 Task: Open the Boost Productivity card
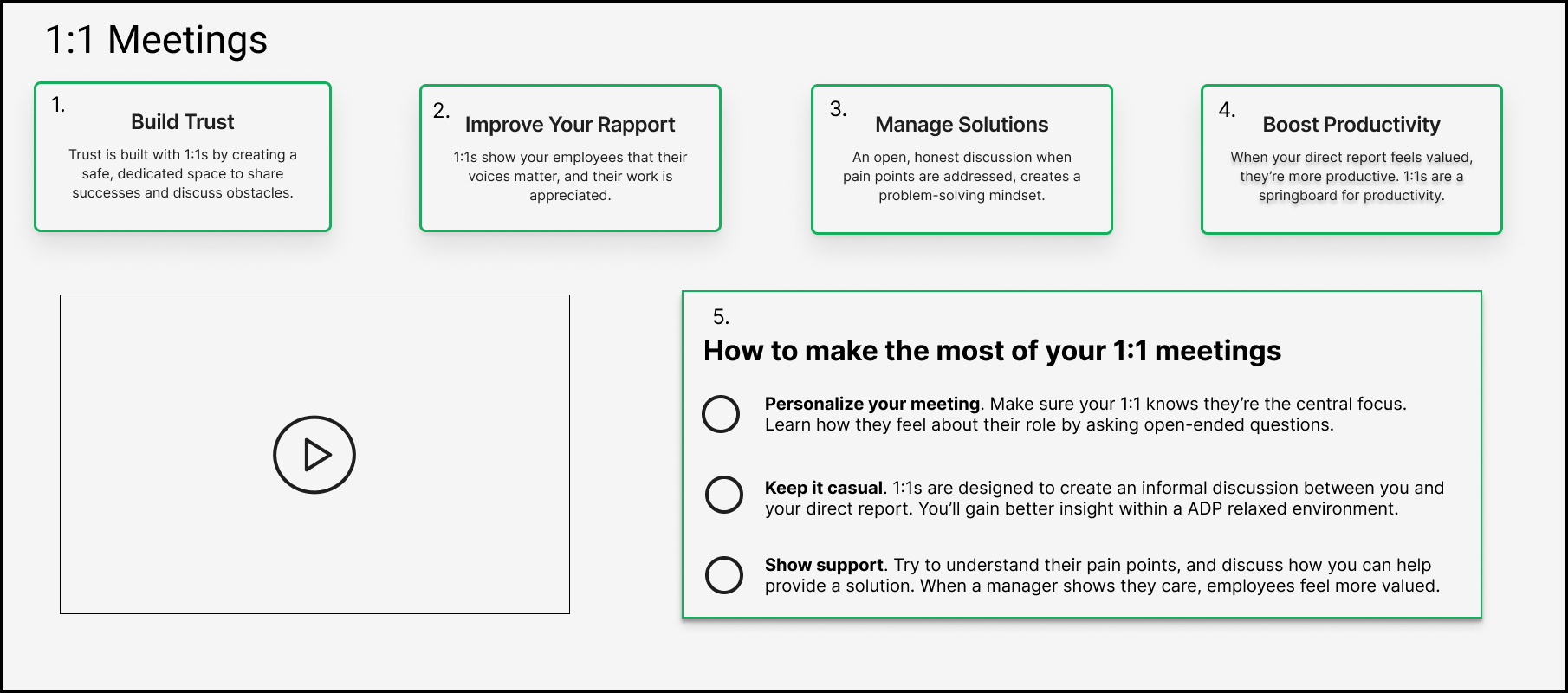click(x=1351, y=125)
